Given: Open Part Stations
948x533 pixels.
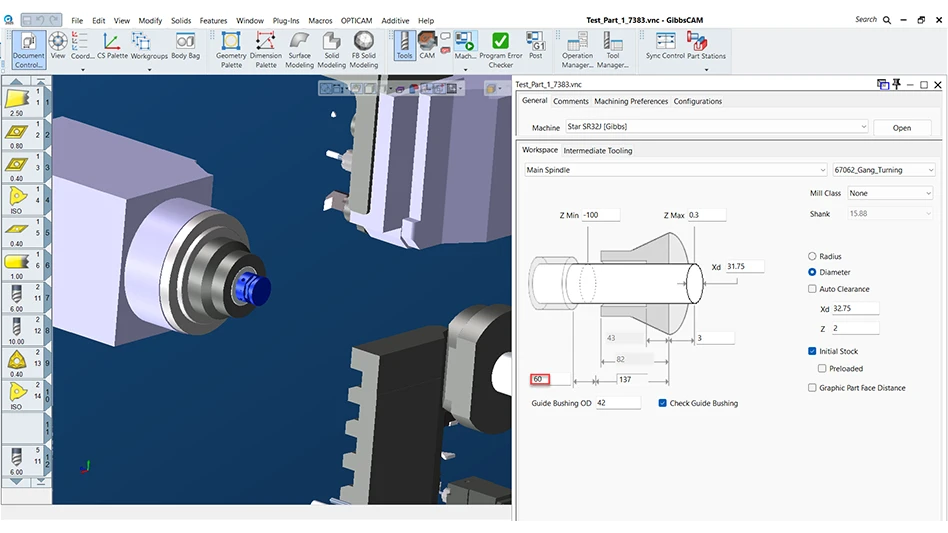Looking at the screenshot, I should tap(706, 46).
